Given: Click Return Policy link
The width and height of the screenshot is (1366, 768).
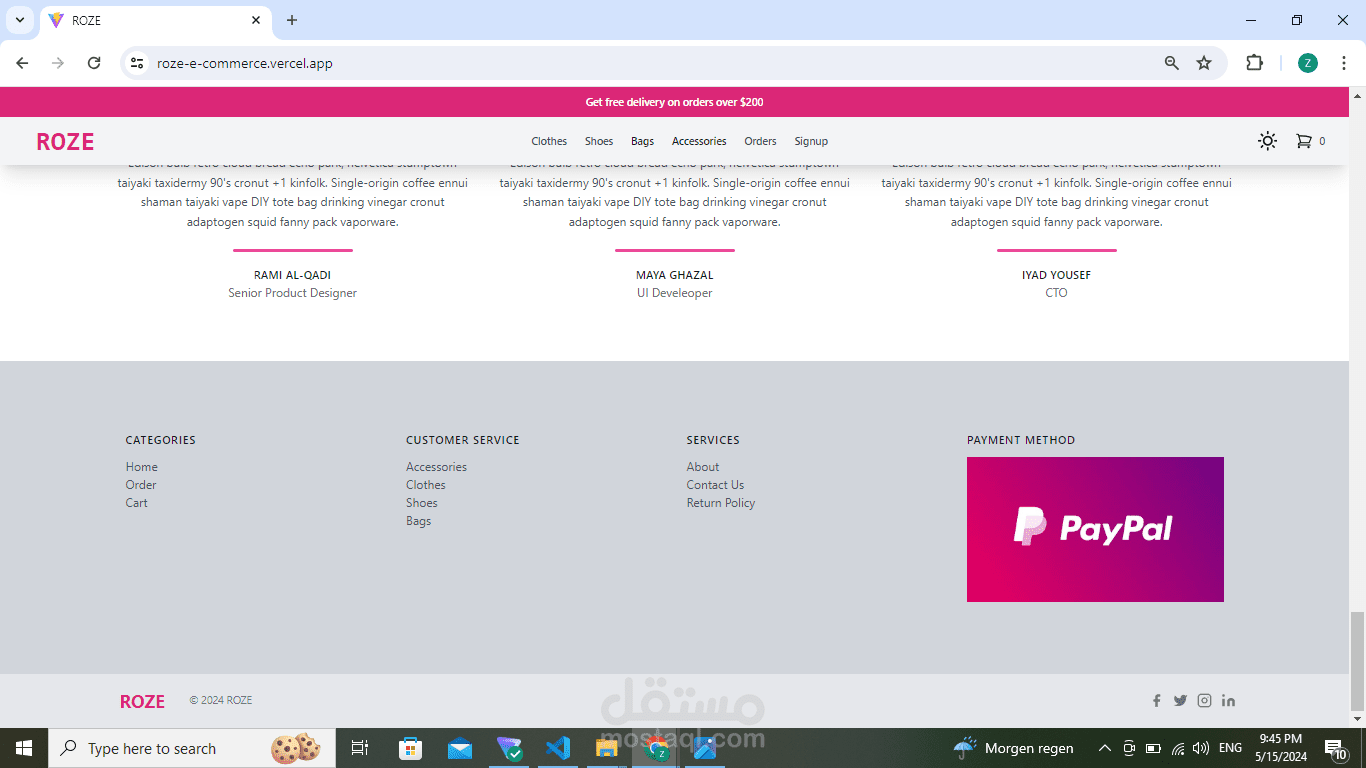Looking at the screenshot, I should pyautogui.click(x=721, y=503).
